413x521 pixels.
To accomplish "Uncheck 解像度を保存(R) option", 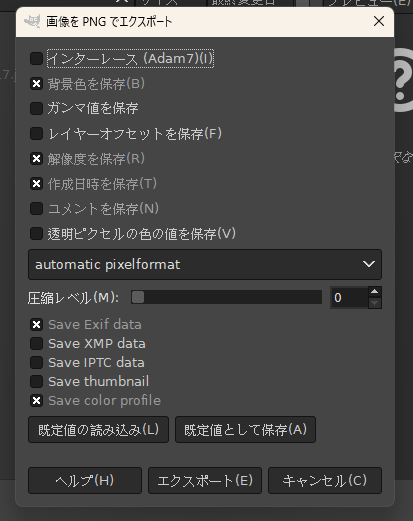I will point(36,159).
